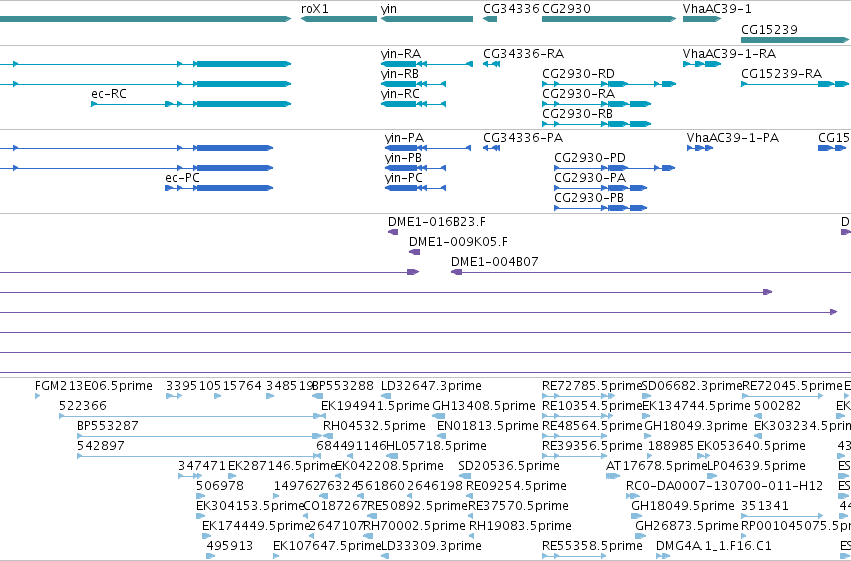This screenshot has width=851, height=561.
Task: Click CG34336-RA transcript label
Action: coord(523,54)
